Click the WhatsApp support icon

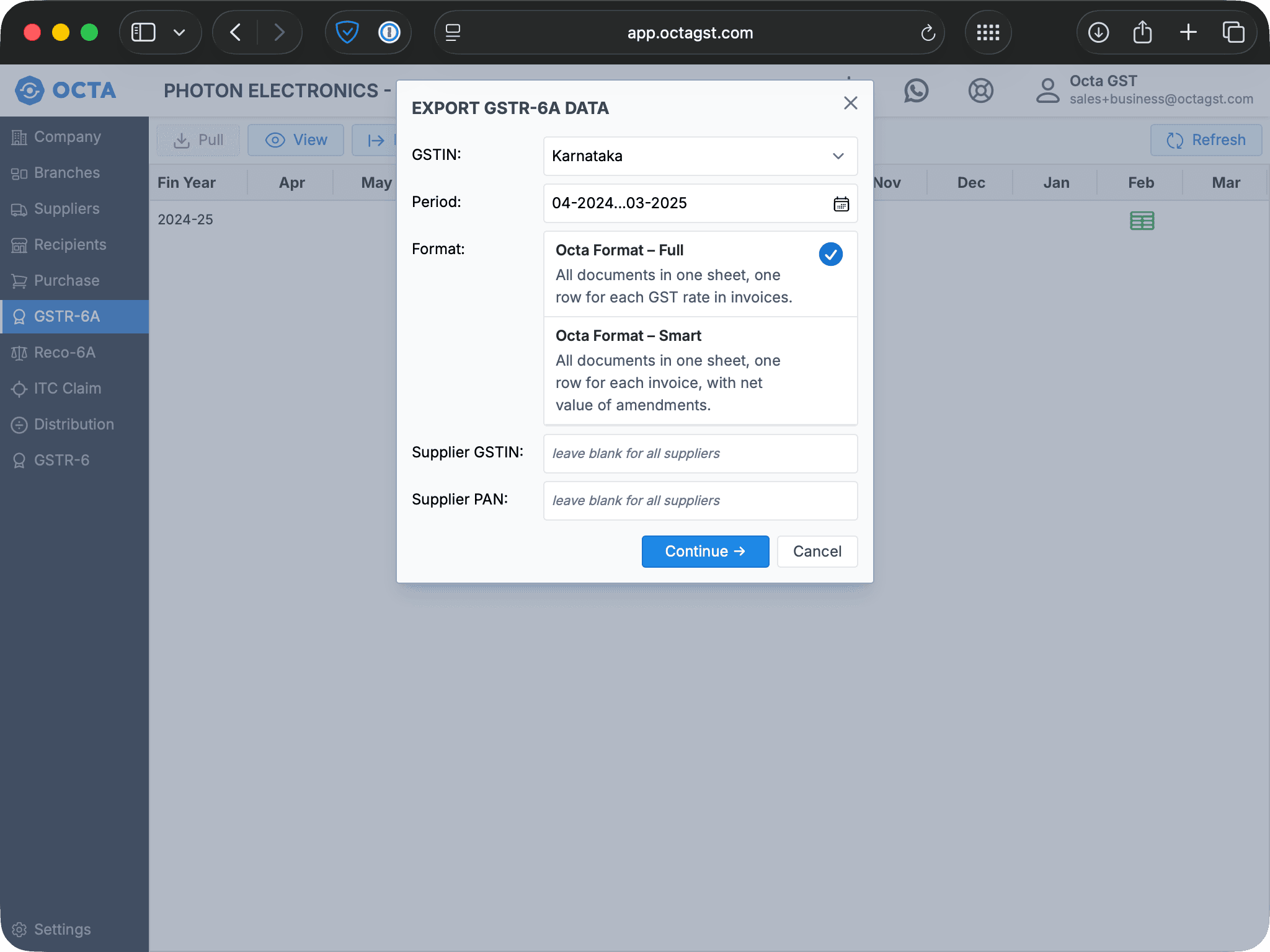click(x=916, y=91)
